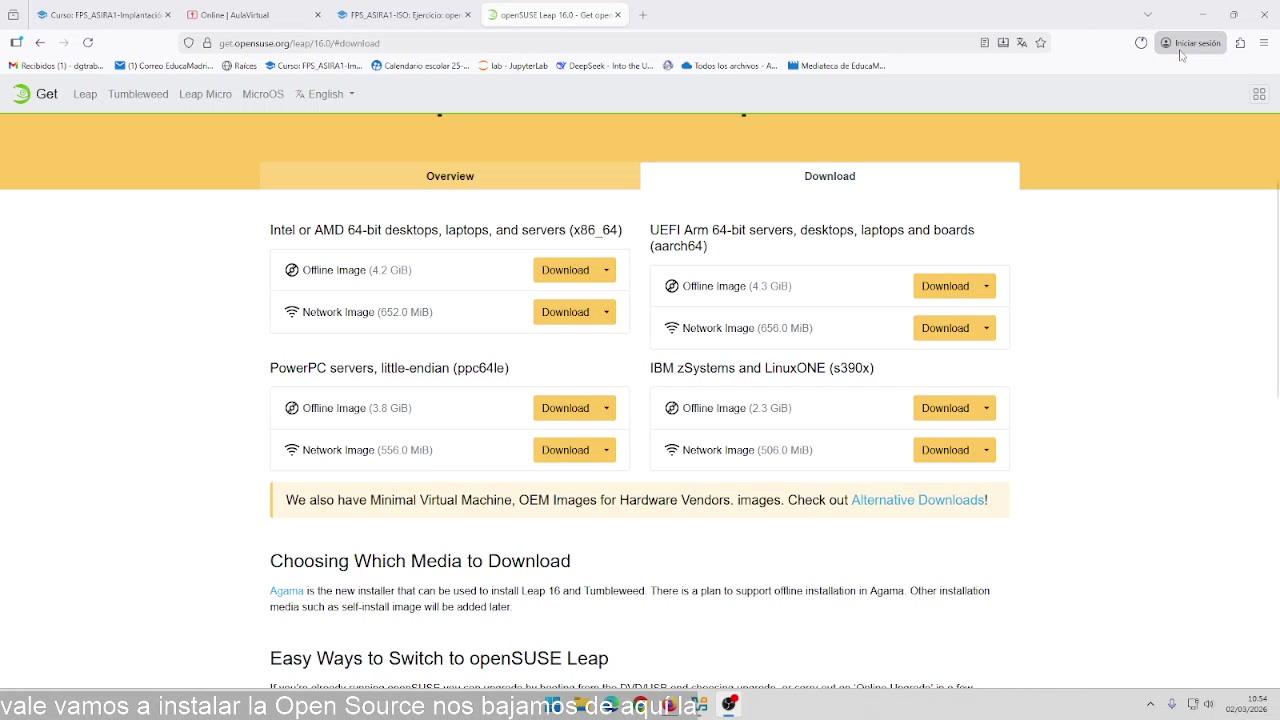
Task: Open the openSUSE apps grid icon
Action: [1259, 94]
